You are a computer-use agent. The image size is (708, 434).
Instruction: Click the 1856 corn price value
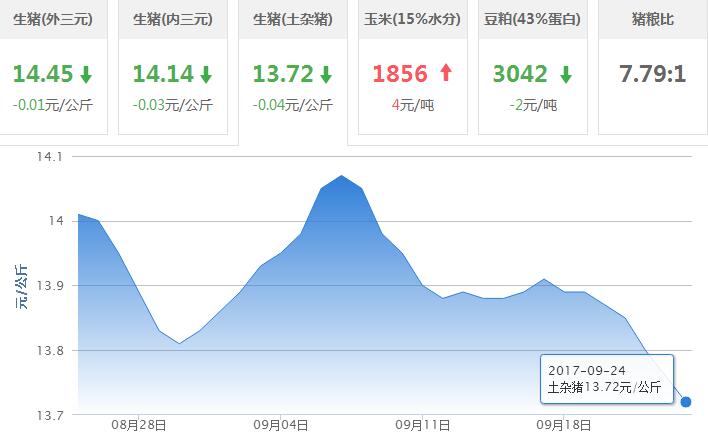click(x=401, y=74)
